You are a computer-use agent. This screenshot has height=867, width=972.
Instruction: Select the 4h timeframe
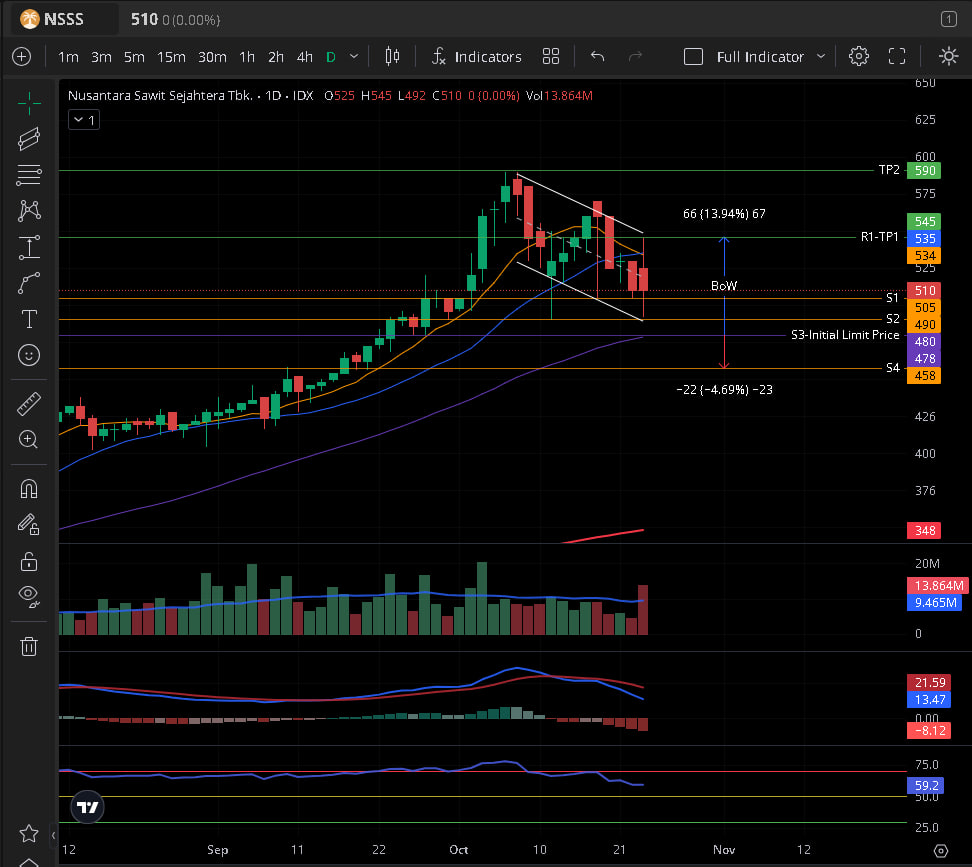tap(305, 57)
